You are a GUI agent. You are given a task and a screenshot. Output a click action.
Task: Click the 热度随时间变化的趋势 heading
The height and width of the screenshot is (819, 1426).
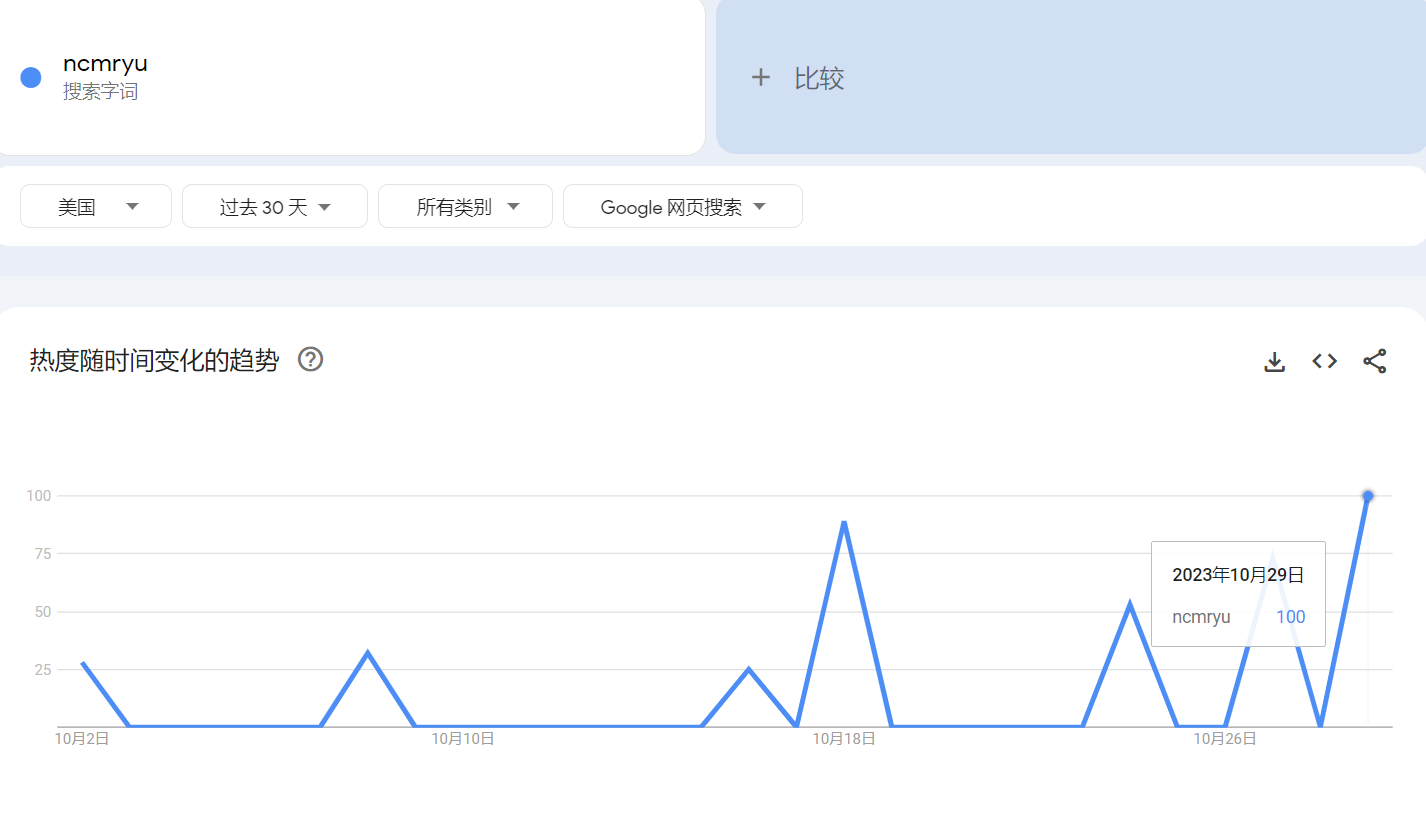click(154, 360)
